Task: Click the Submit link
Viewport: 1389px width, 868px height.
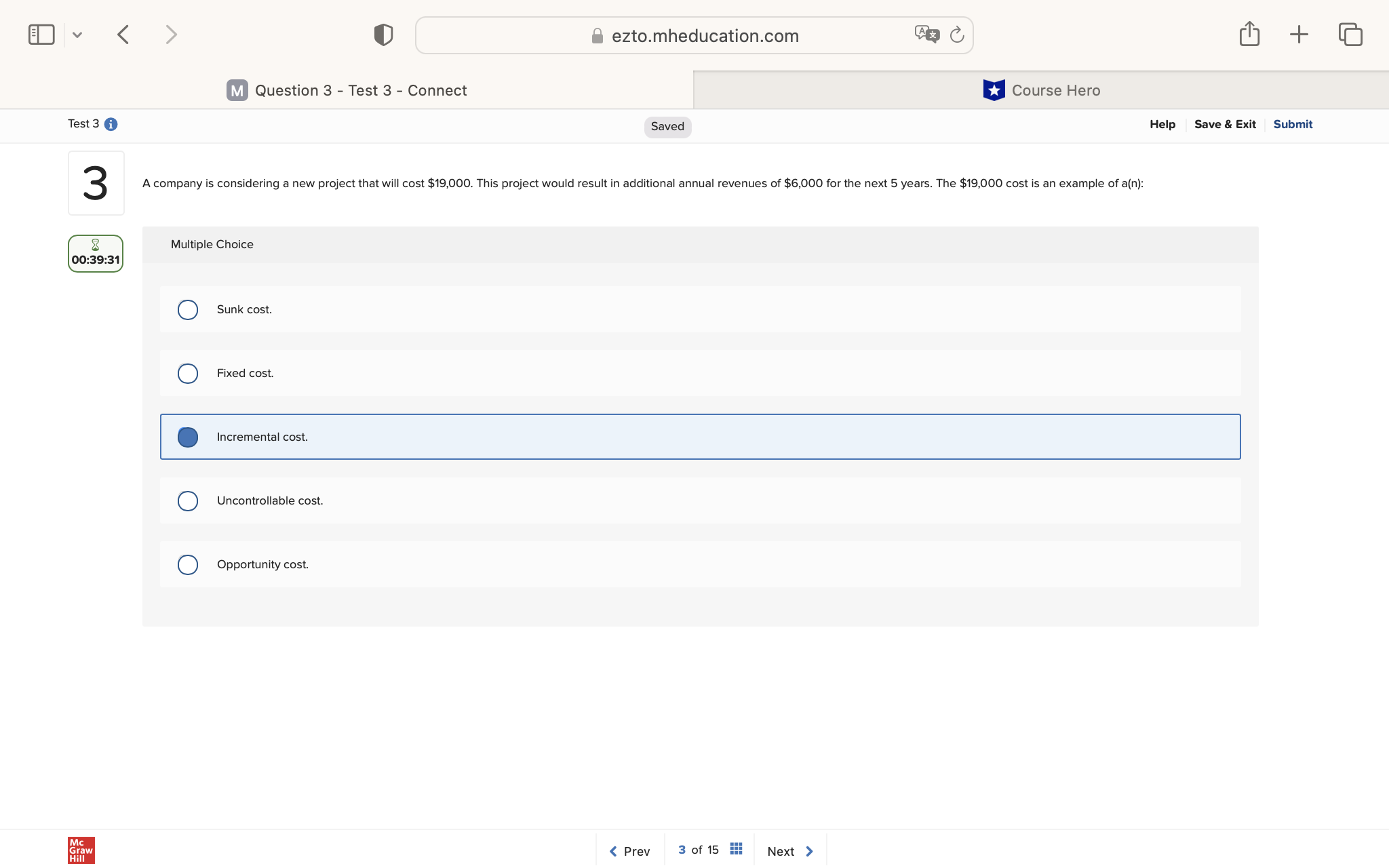Action: [1291, 124]
